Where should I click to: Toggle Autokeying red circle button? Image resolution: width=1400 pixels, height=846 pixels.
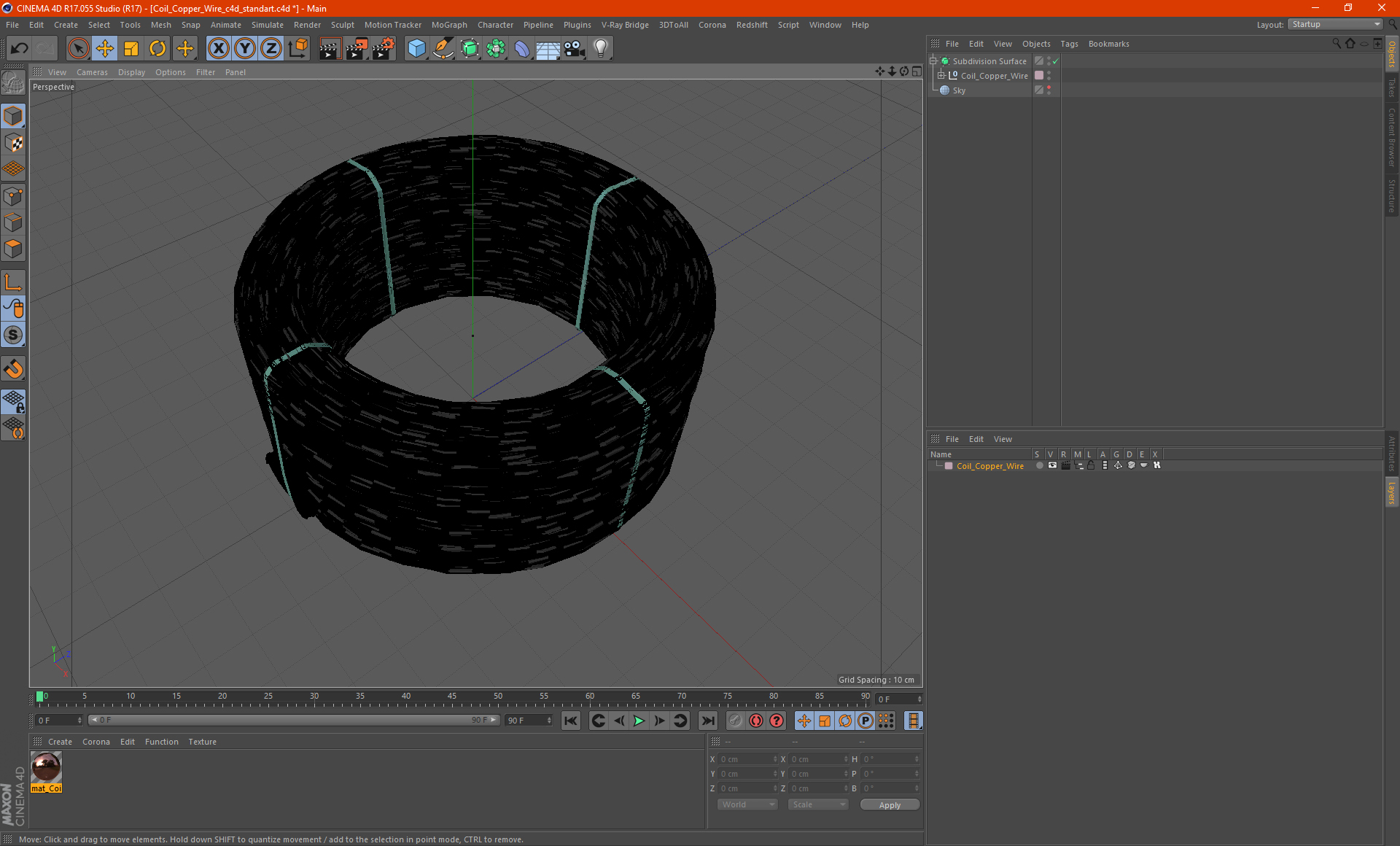756,721
